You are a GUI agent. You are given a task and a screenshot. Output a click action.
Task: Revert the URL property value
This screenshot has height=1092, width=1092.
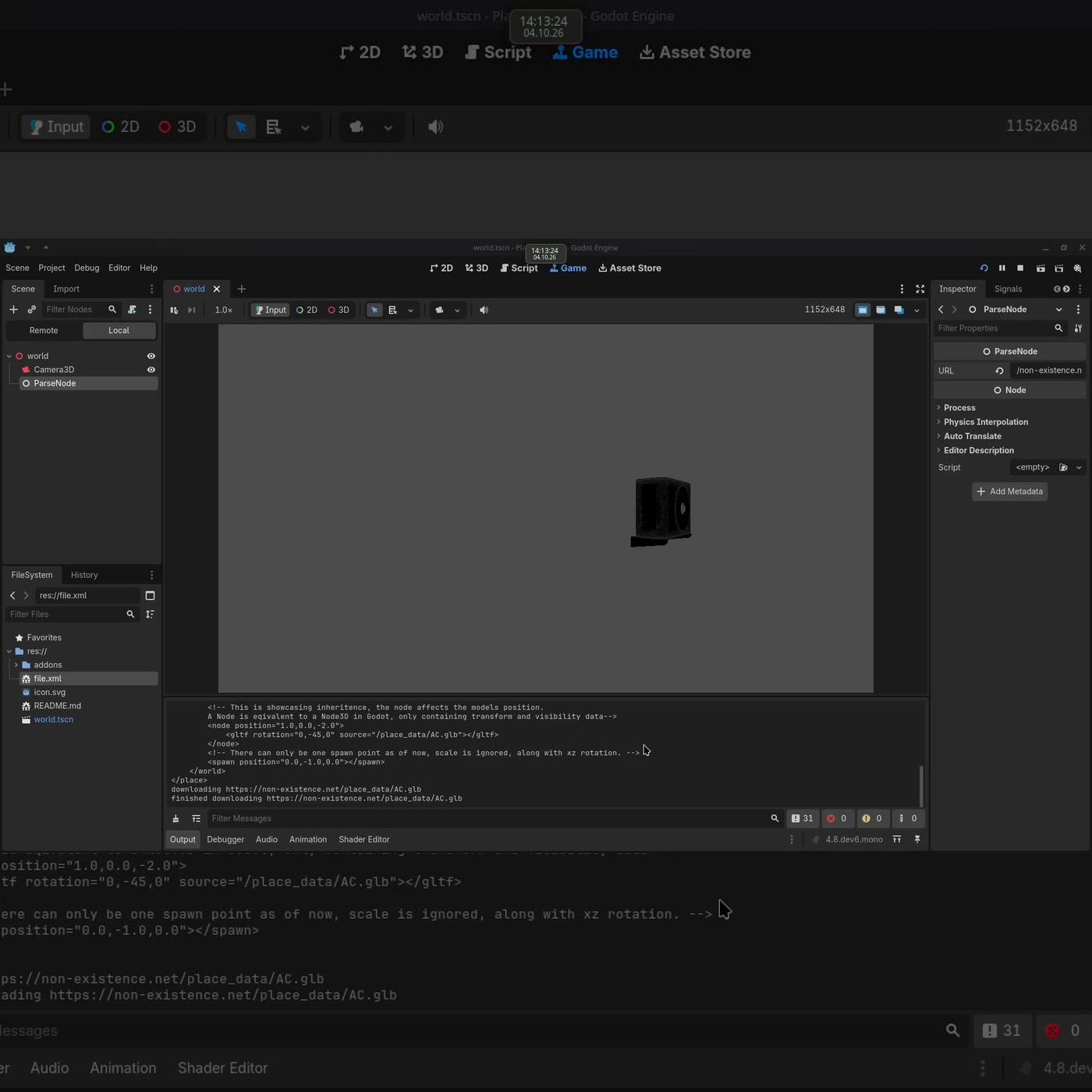(x=999, y=371)
